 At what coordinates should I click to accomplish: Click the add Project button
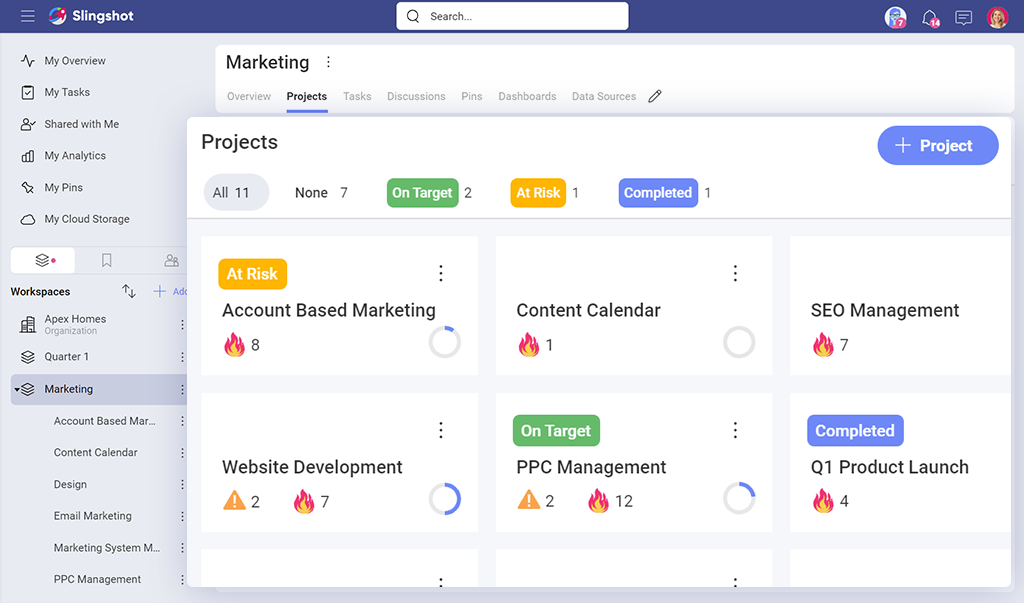click(x=937, y=146)
